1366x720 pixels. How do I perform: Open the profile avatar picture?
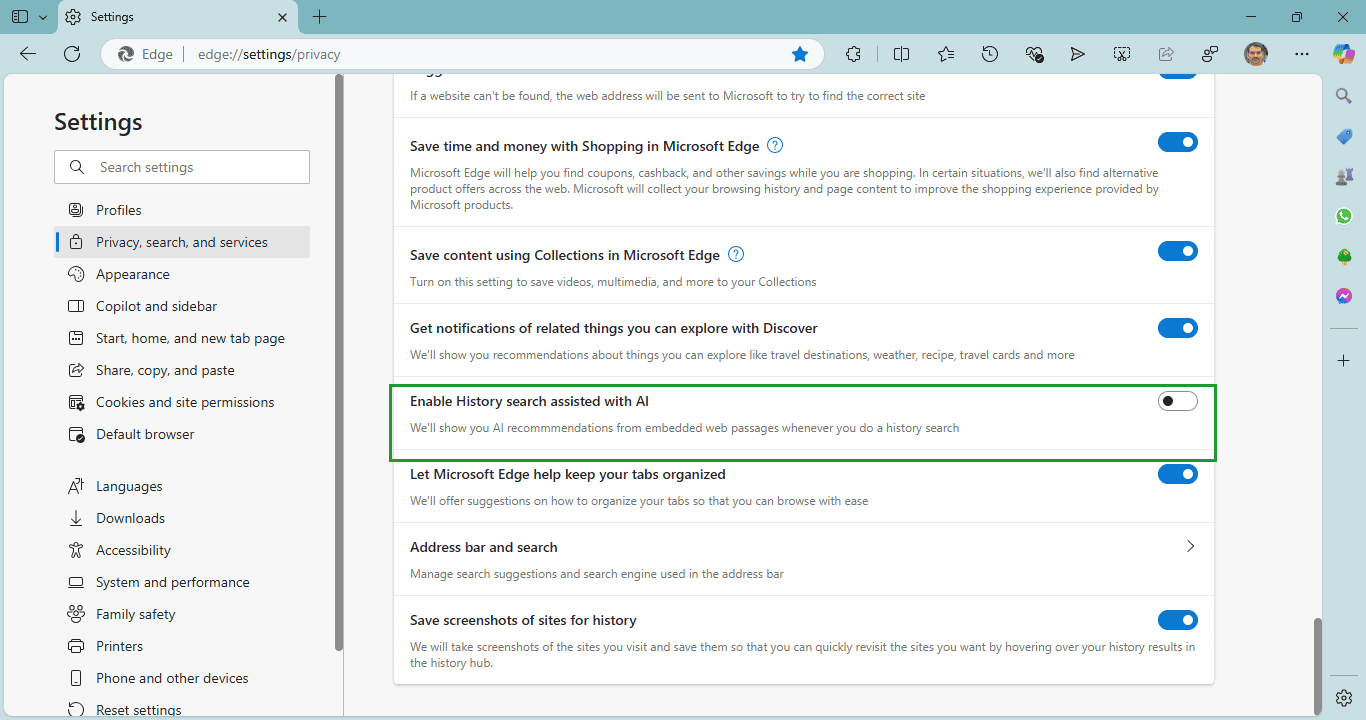[1256, 54]
